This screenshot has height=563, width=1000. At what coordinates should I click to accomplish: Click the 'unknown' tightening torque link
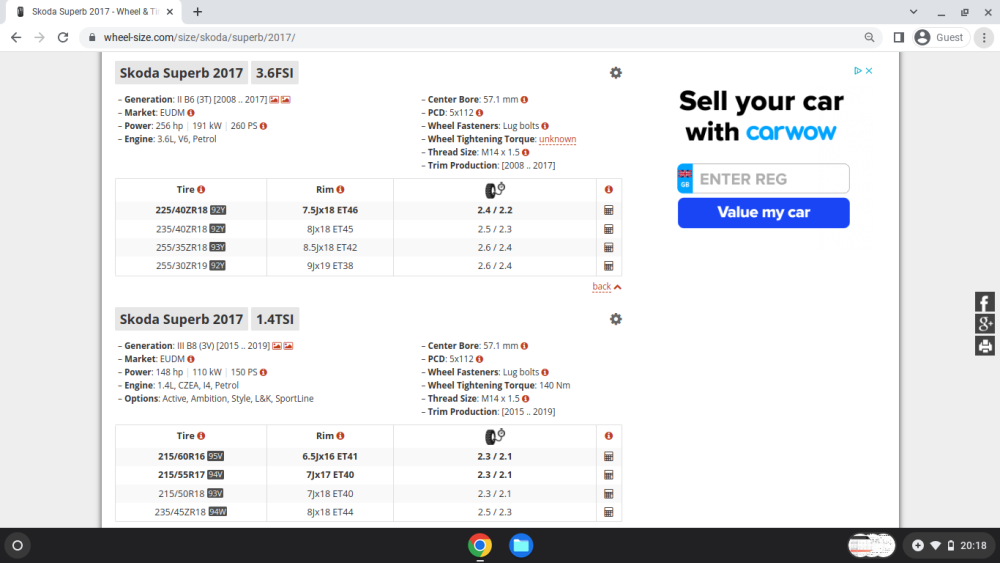(557, 139)
